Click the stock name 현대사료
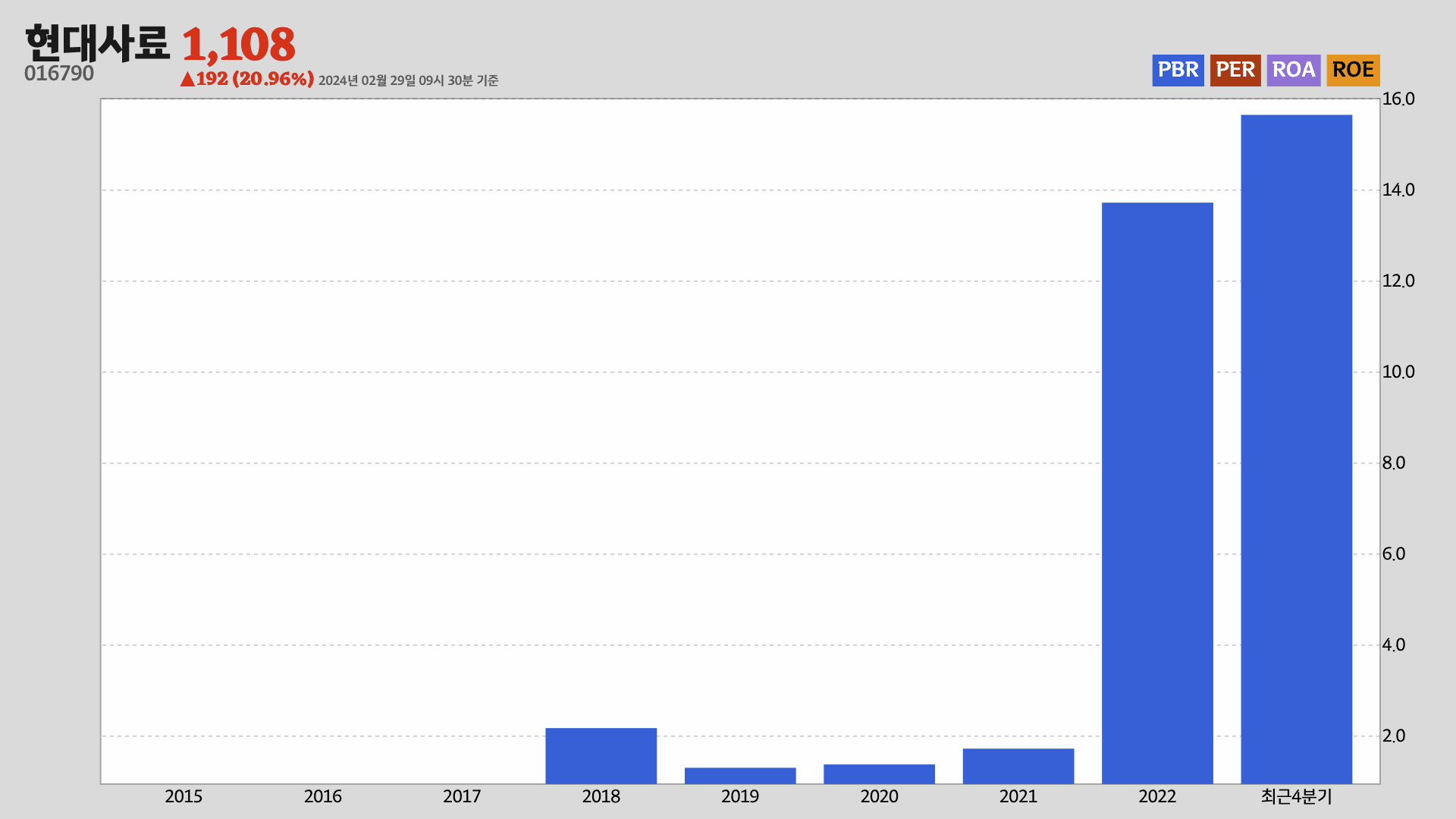The image size is (1456, 819). coord(97,43)
